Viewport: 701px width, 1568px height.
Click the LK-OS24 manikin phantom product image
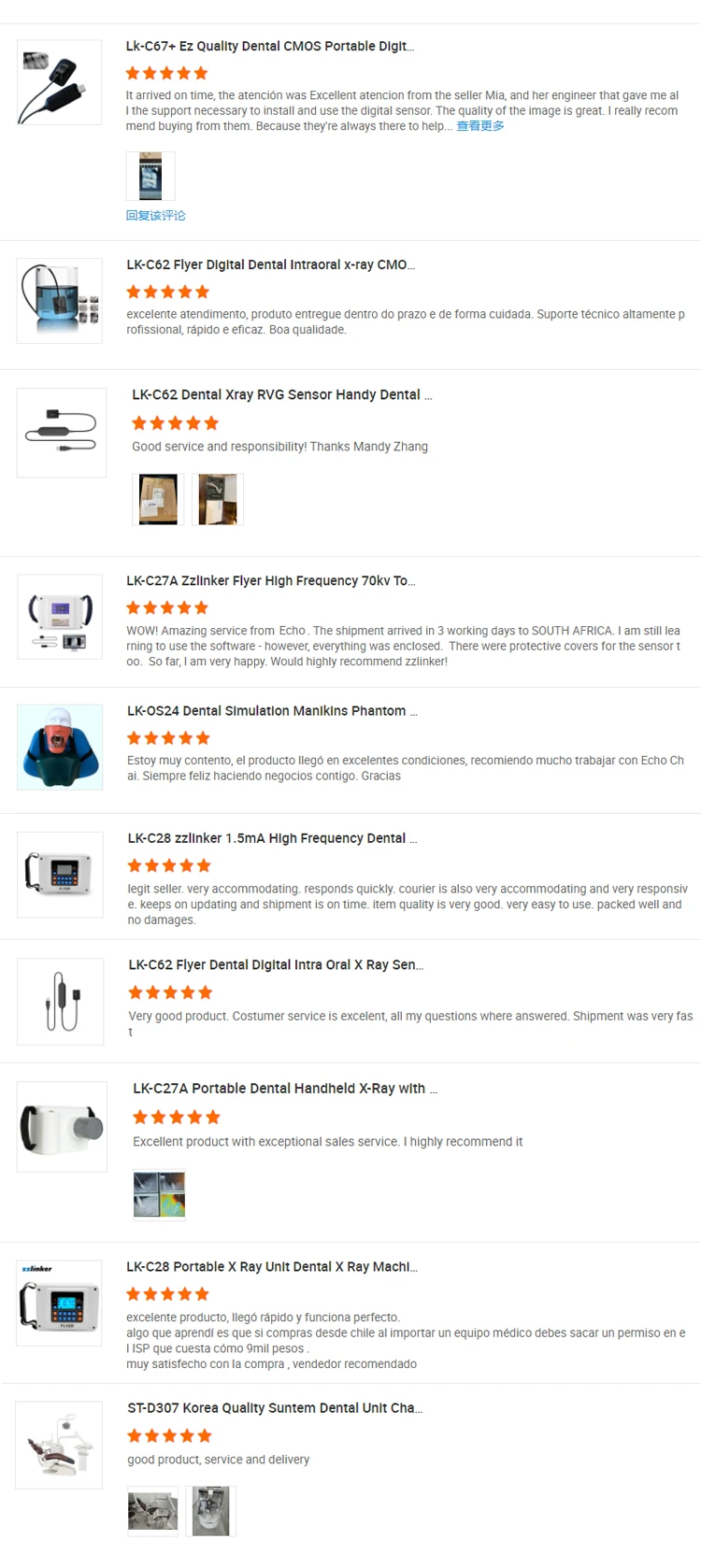[x=60, y=748]
